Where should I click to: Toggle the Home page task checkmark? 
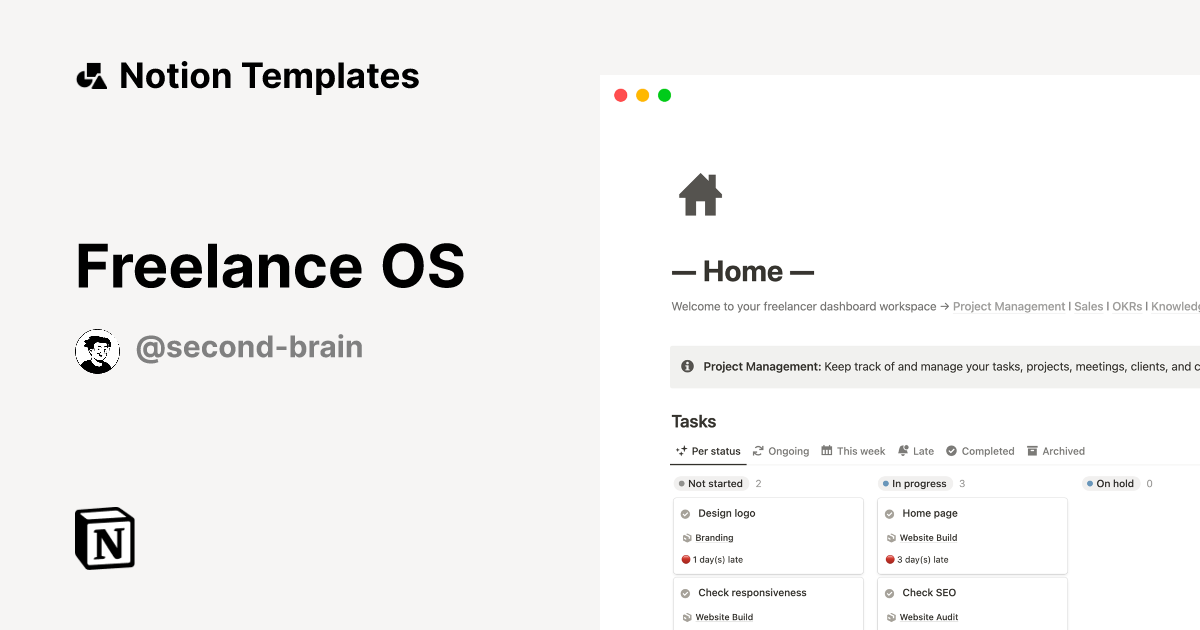(x=890, y=514)
